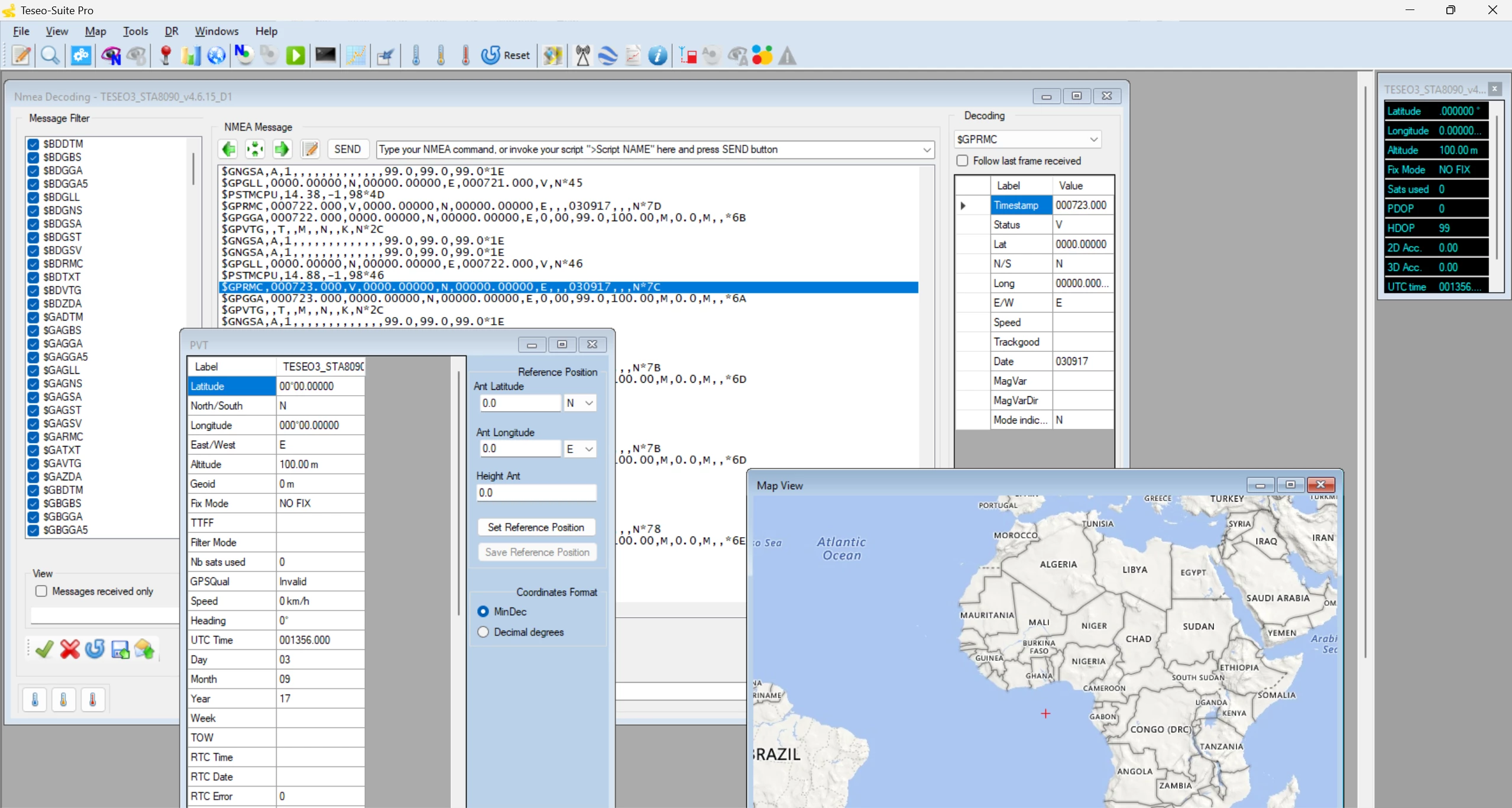
Task: Open the Windows menu
Action: pyautogui.click(x=216, y=31)
